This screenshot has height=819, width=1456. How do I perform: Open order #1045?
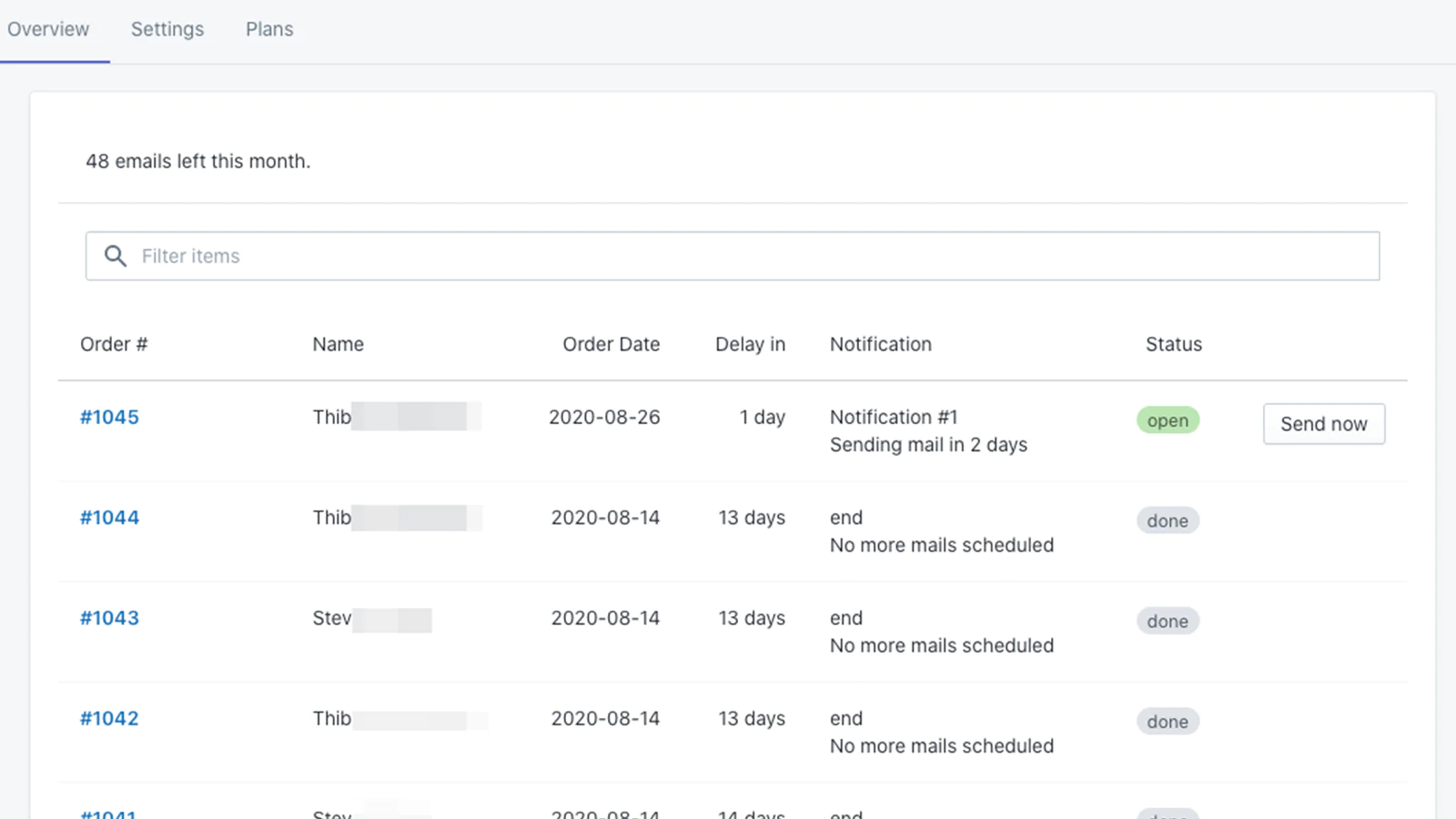click(109, 417)
